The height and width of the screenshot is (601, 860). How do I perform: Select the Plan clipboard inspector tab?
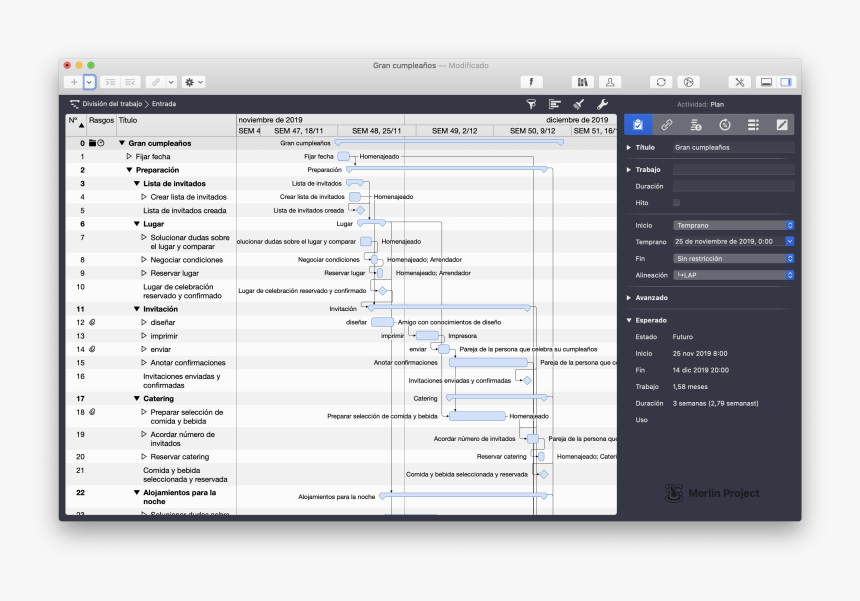click(x=638, y=125)
